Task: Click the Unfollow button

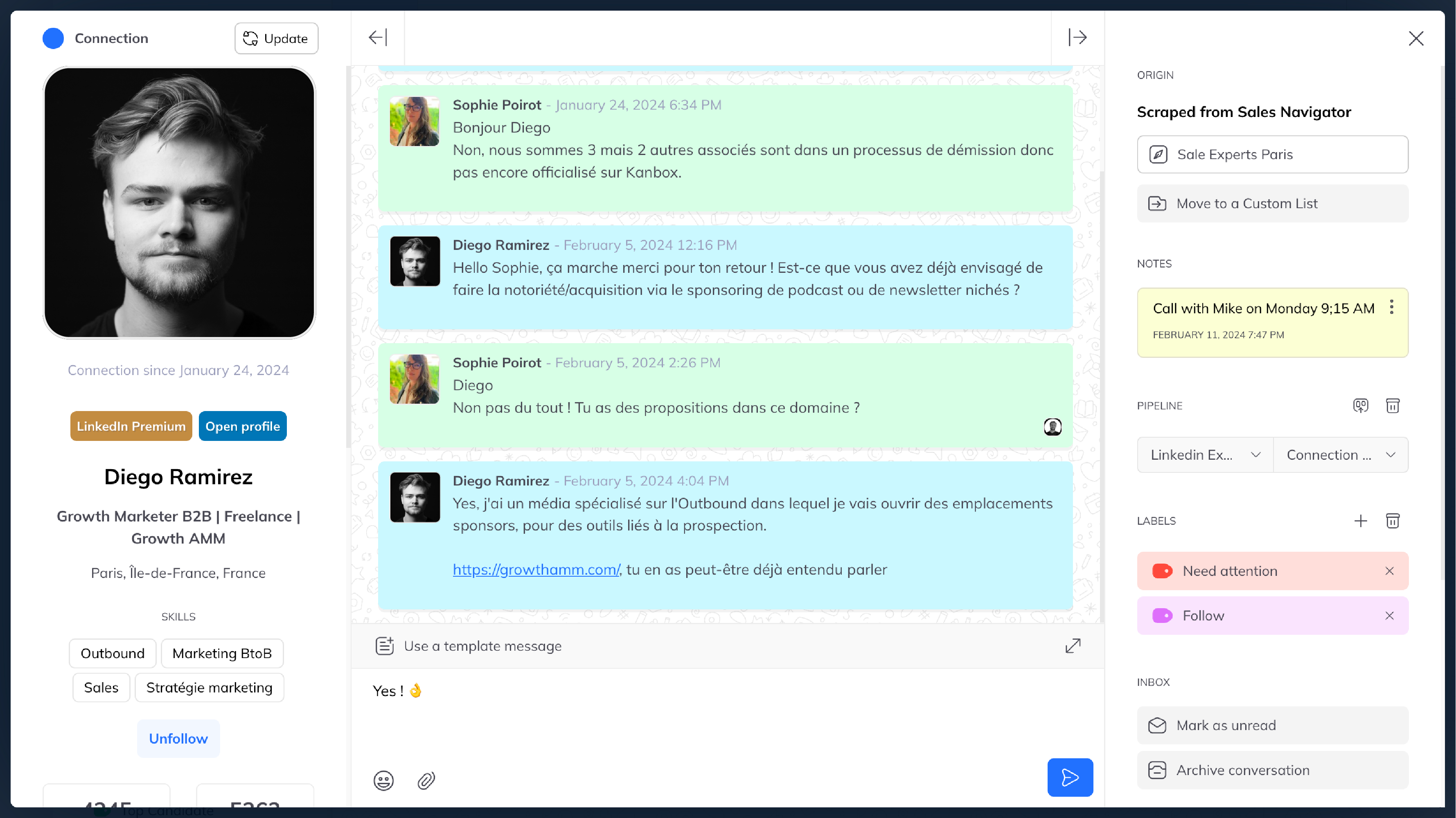Action: 178,738
